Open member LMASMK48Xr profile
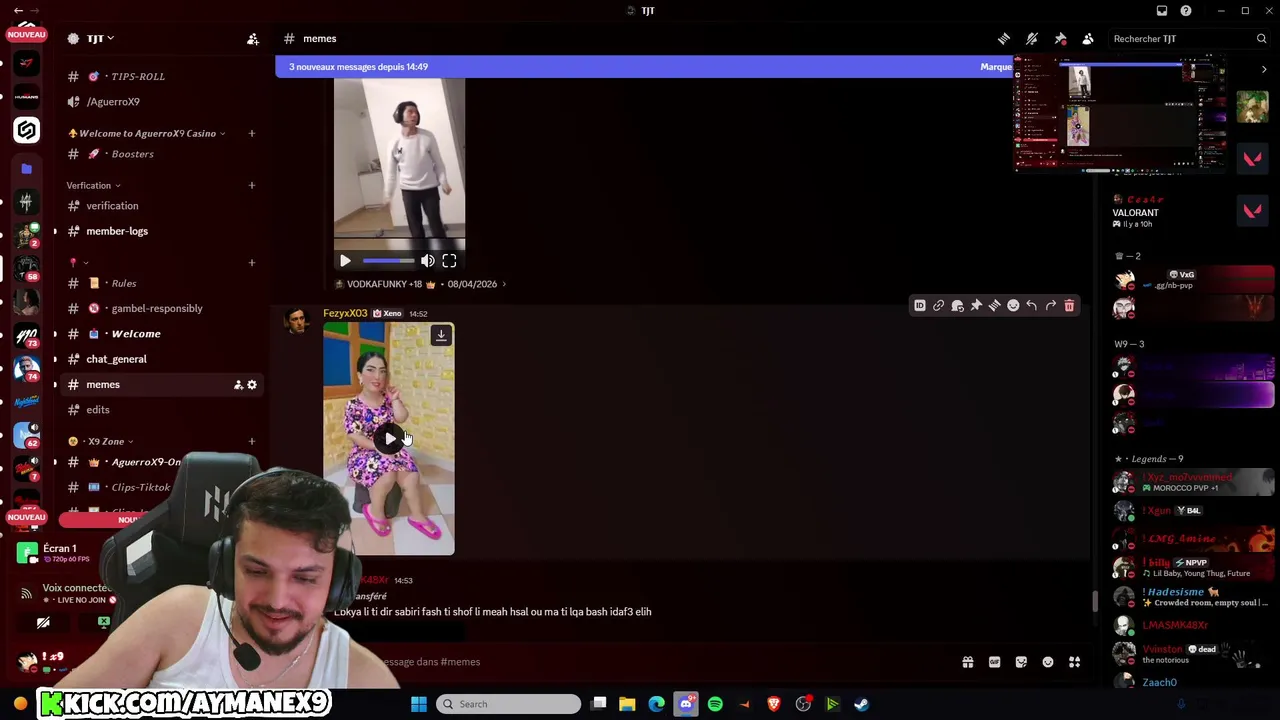The image size is (1280, 720). point(1193,626)
